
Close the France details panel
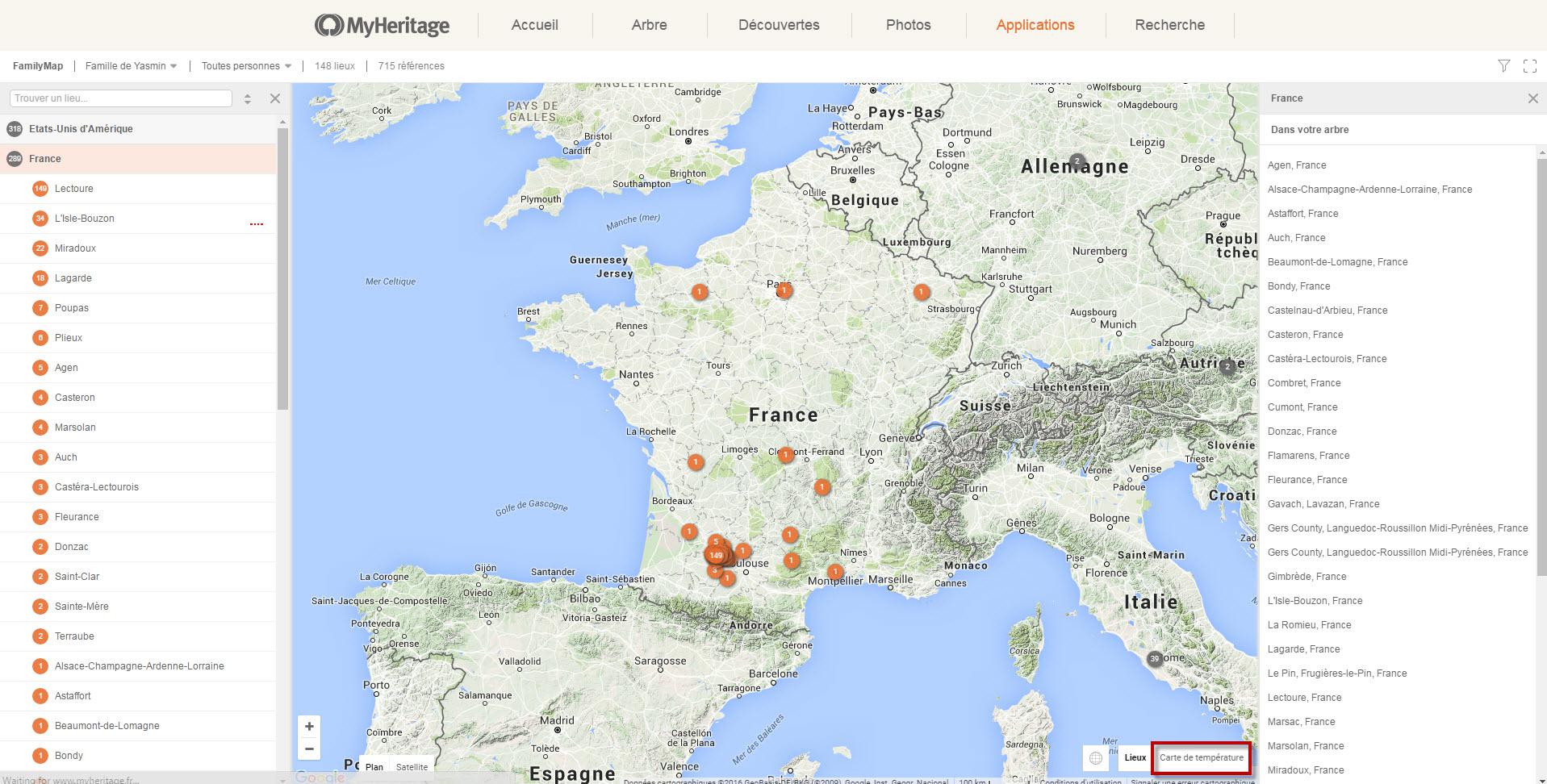1532,98
